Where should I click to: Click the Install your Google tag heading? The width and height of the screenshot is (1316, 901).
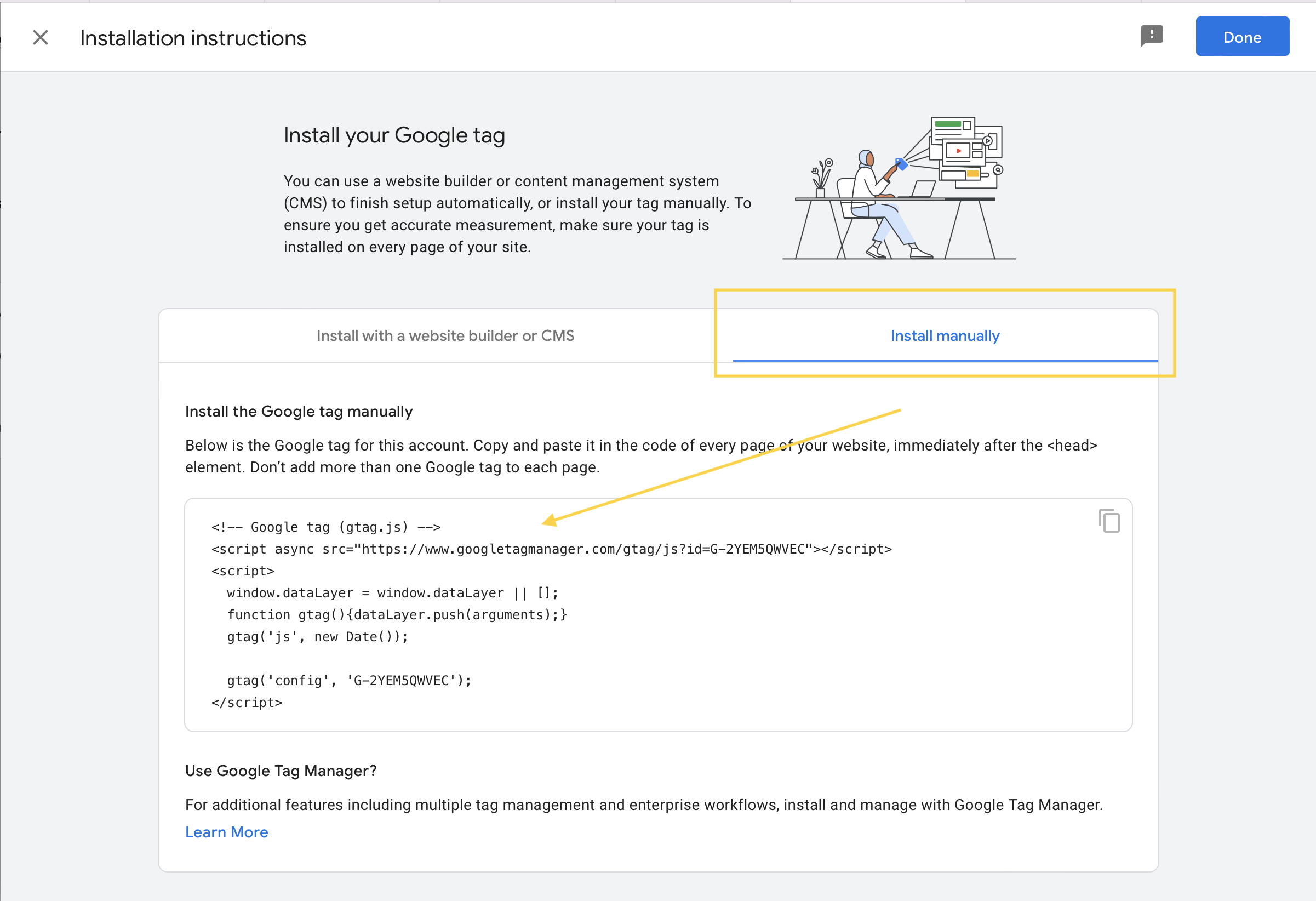tap(394, 135)
